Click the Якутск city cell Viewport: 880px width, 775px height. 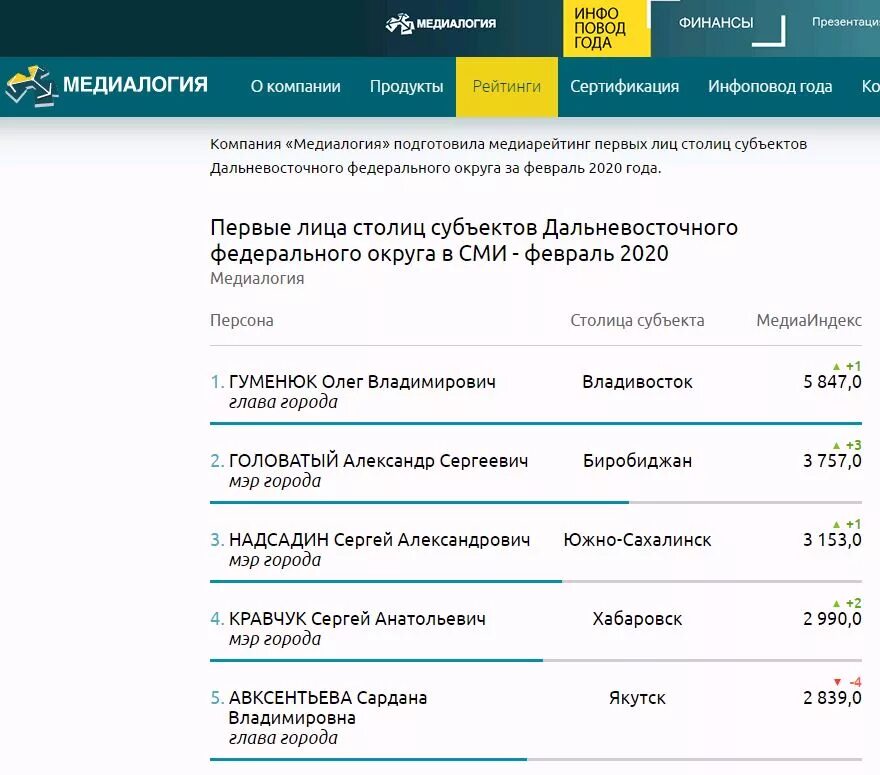(637, 698)
